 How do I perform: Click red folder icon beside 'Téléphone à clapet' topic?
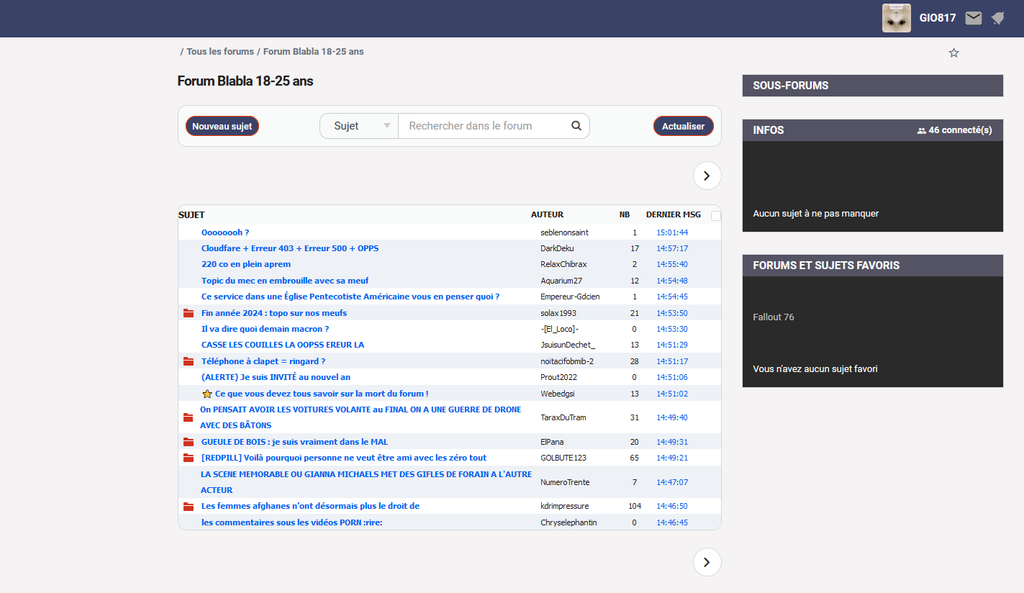[188, 361]
